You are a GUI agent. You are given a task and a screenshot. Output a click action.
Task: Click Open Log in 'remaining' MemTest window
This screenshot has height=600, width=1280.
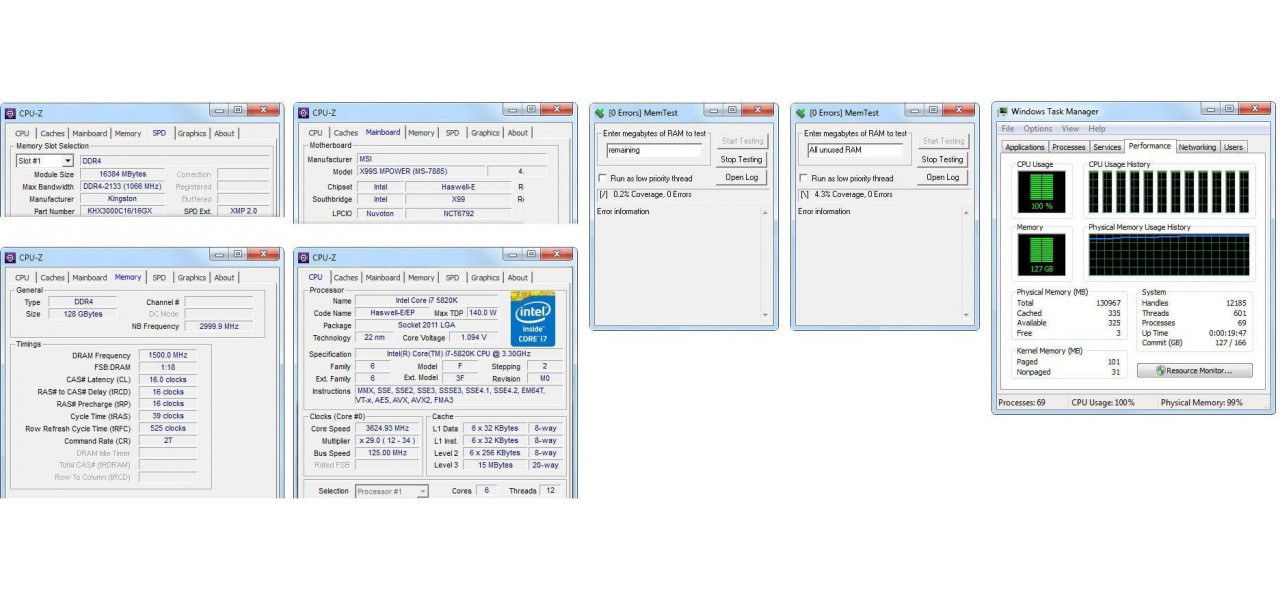point(742,177)
